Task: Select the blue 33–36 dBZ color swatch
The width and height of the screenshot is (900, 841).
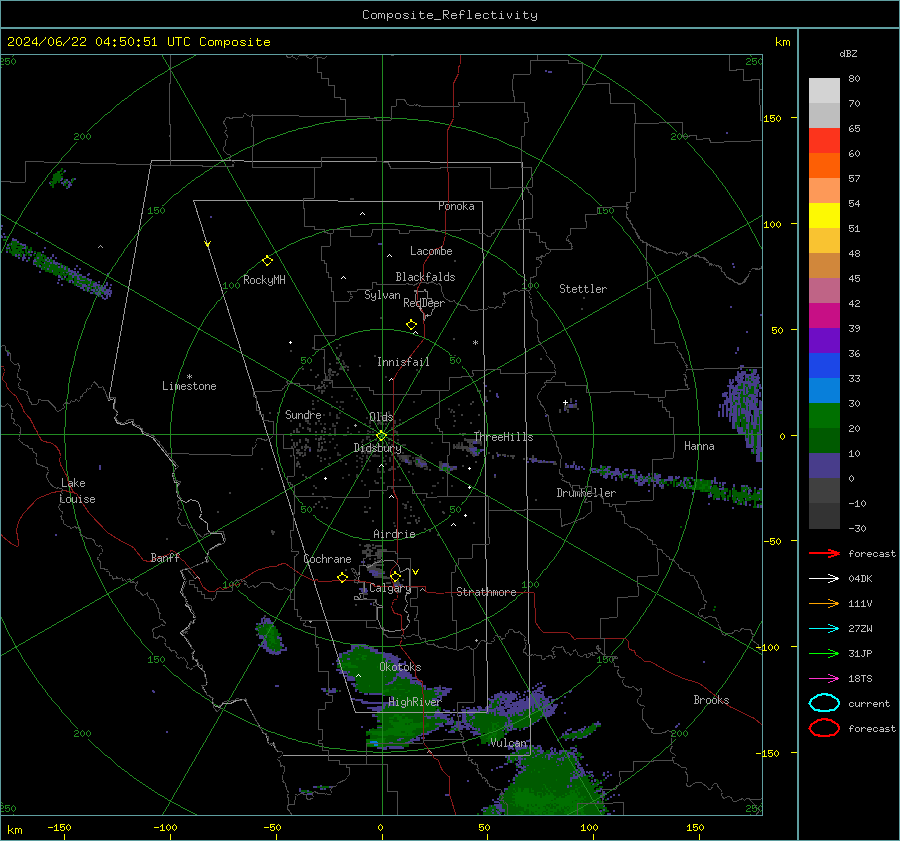Action: (824, 366)
